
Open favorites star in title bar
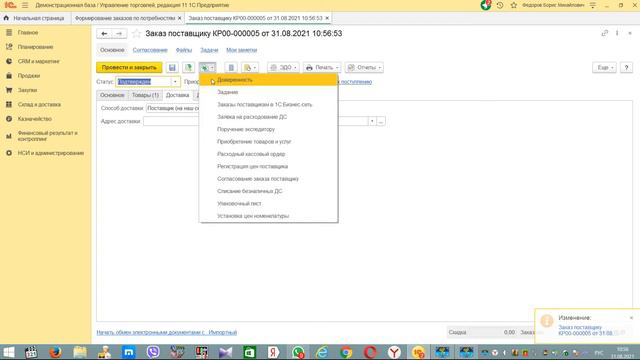[x=513, y=5]
